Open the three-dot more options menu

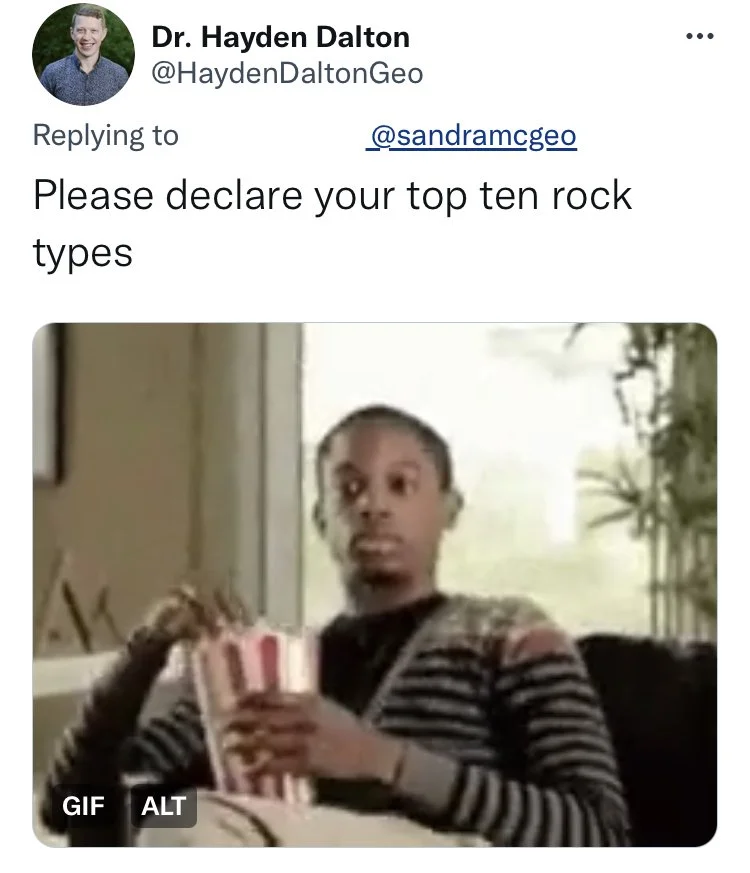pos(700,37)
